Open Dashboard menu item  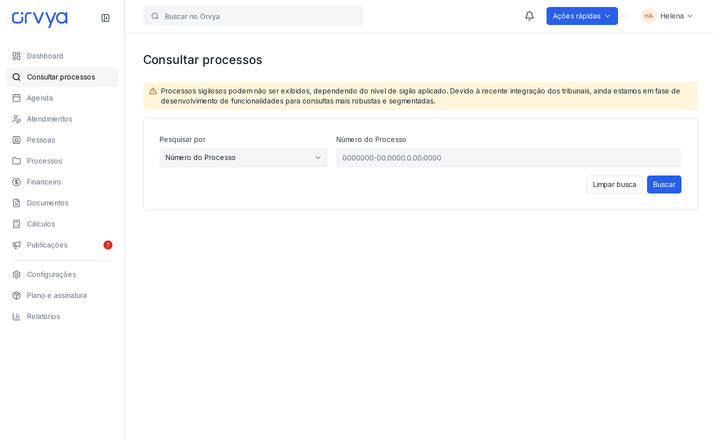(62, 56)
